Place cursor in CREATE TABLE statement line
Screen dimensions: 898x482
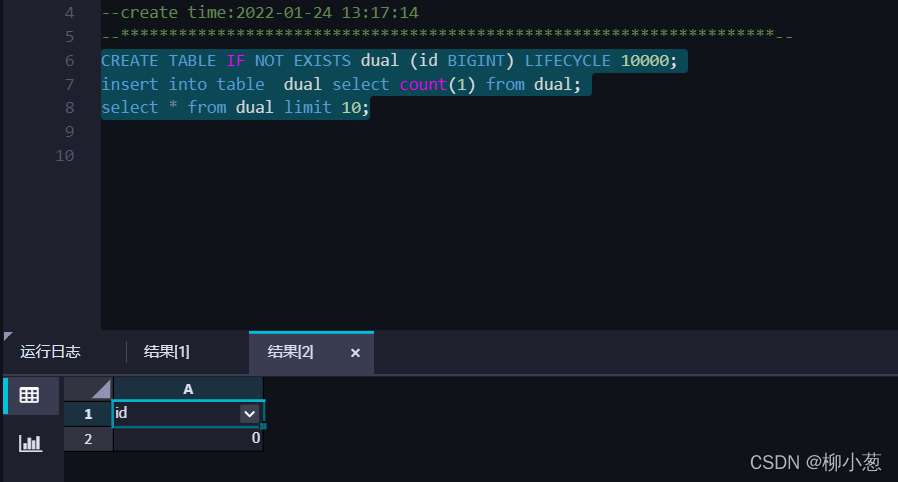[x=389, y=61]
